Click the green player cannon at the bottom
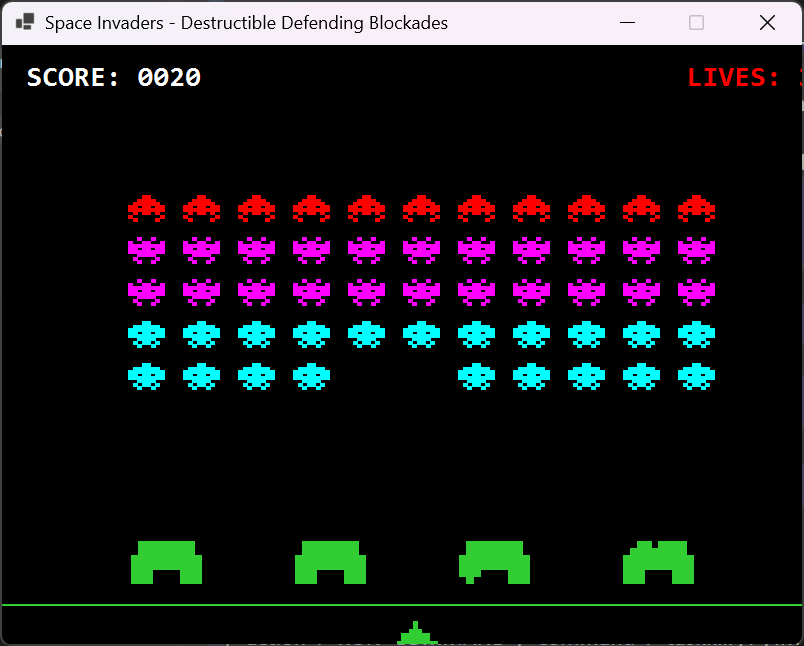The image size is (804, 646). coord(416,633)
